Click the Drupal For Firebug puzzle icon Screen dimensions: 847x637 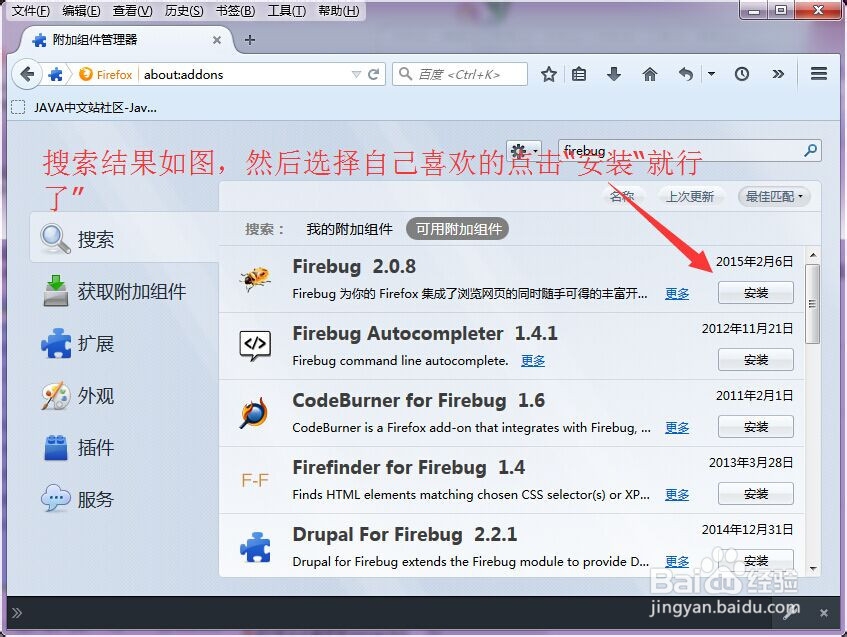pos(255,547)
